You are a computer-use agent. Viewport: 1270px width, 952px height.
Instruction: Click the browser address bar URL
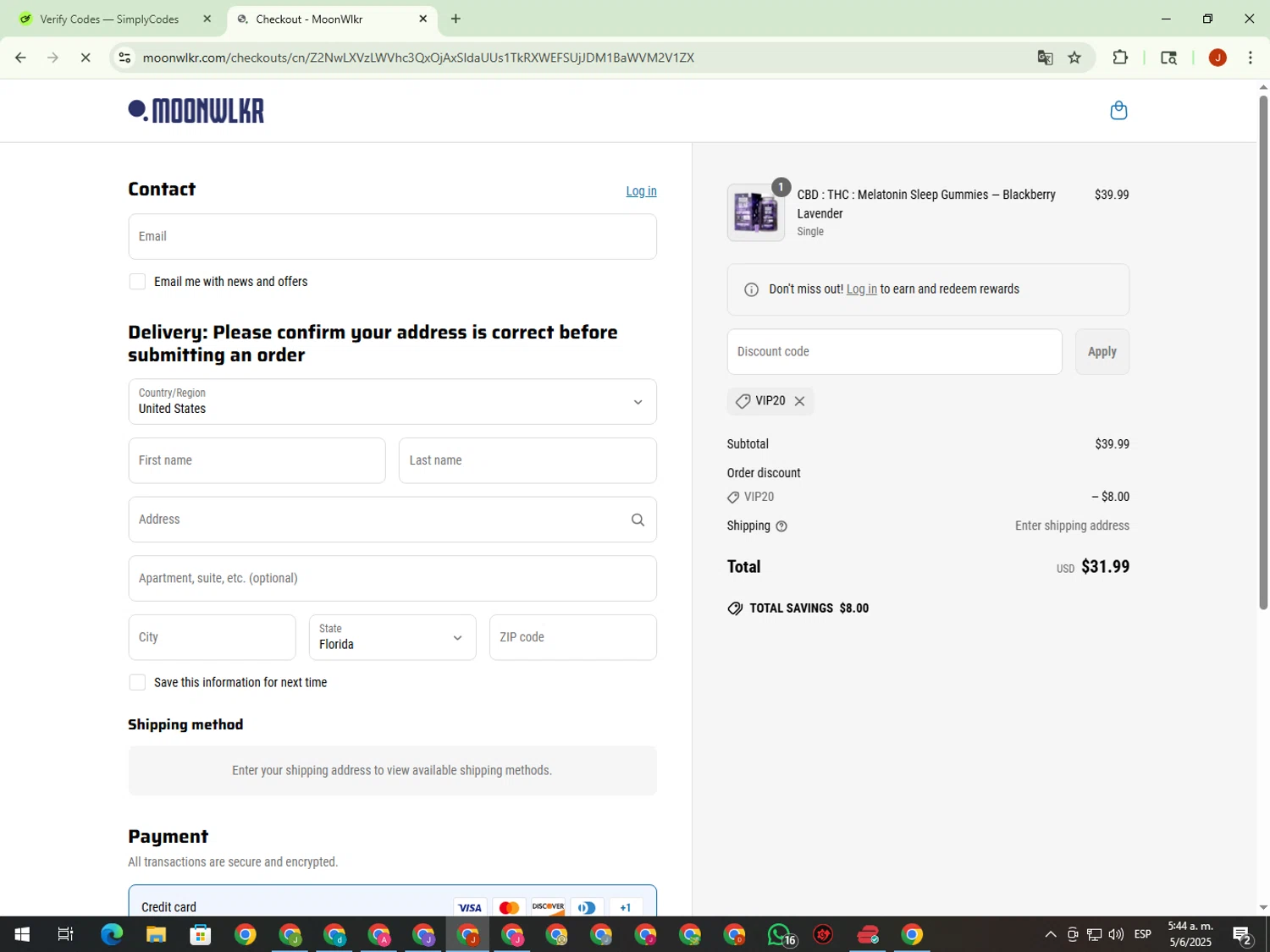click(x=418, y=58)
